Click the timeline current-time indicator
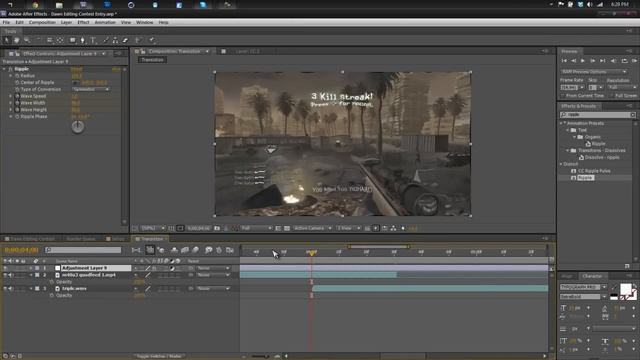This screenshot has width=640, height=360. [x=311, y=253]
